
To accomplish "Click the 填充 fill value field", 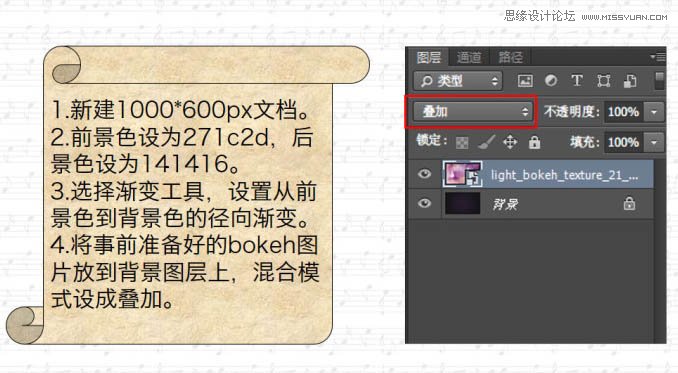I will click(x=623, y=142).
